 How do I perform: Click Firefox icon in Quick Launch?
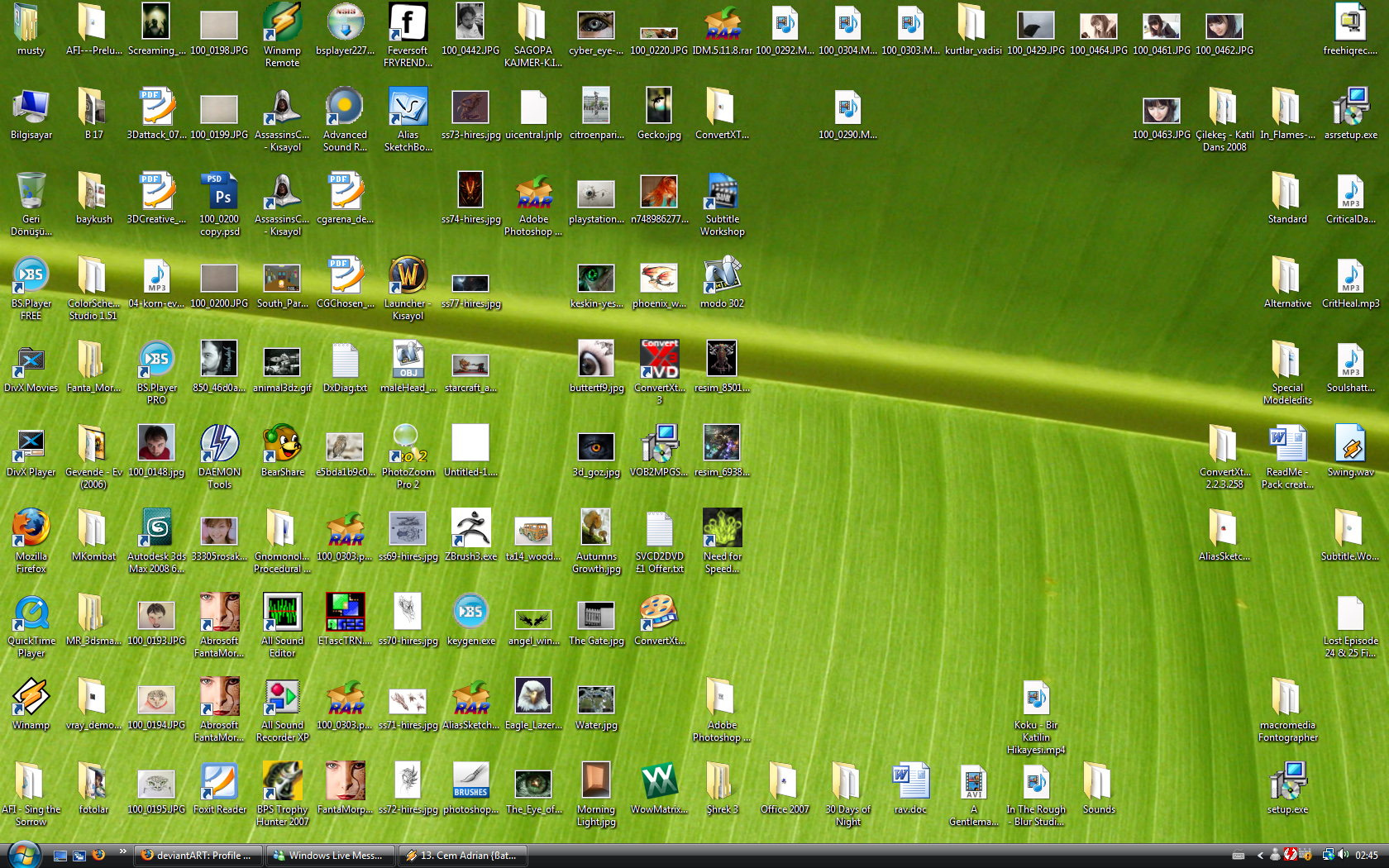point(98,856)
